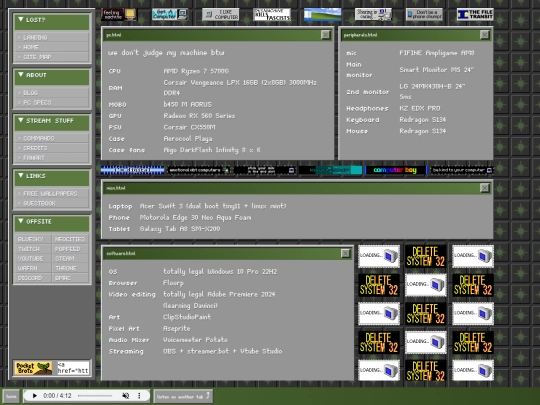
Task: Click 'Floorp' browser value
Action: coord(173,283)
